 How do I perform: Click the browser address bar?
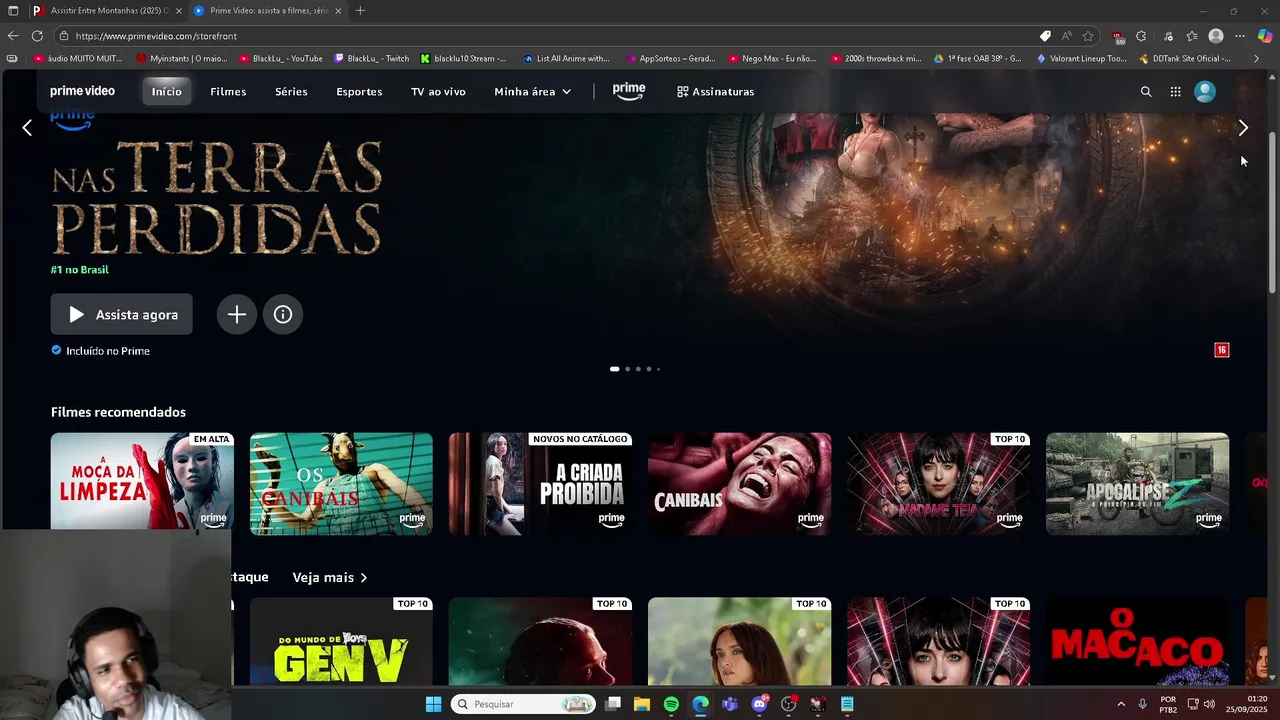coord(545,36)
